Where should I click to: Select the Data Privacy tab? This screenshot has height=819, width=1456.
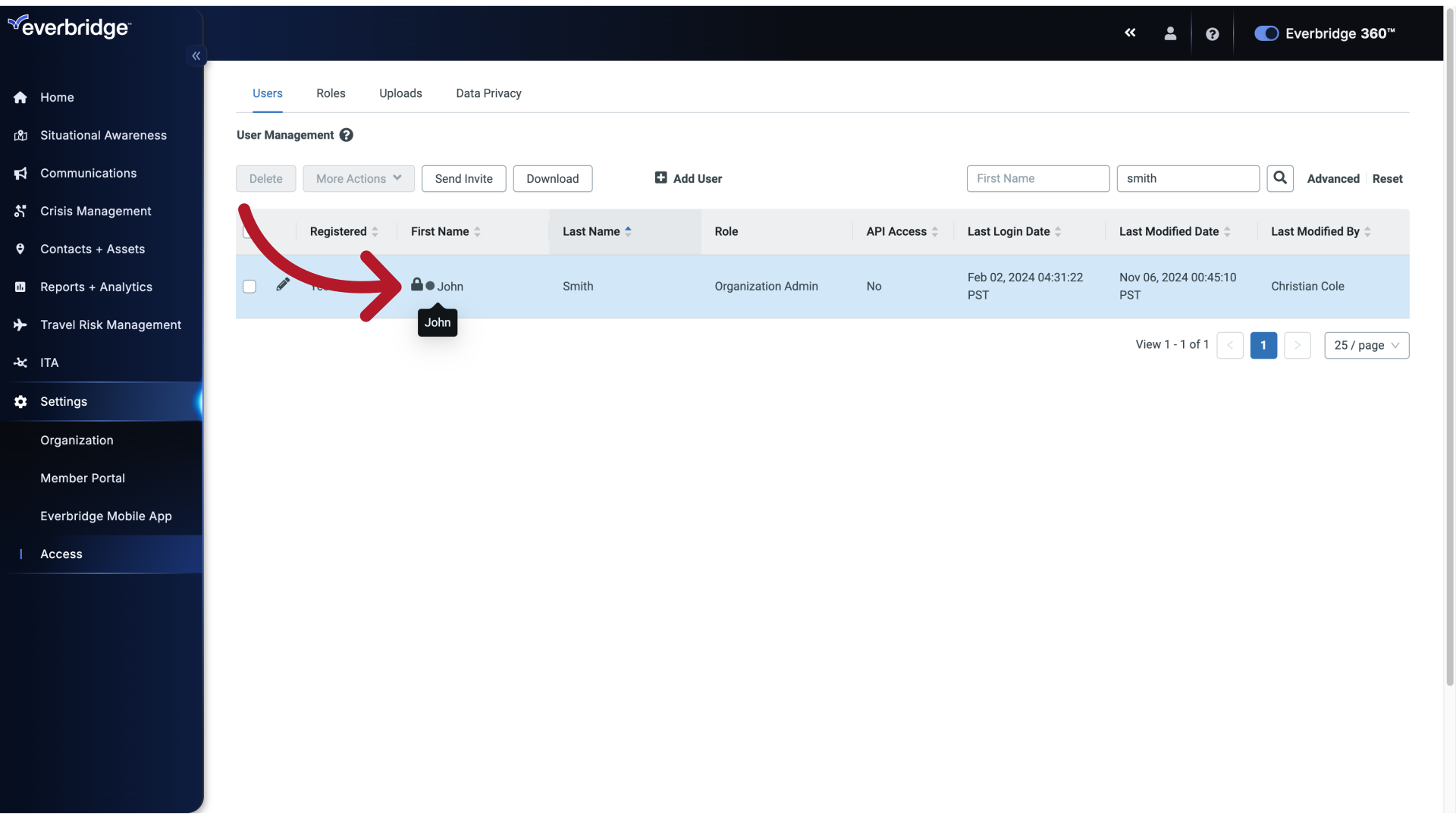488,93
